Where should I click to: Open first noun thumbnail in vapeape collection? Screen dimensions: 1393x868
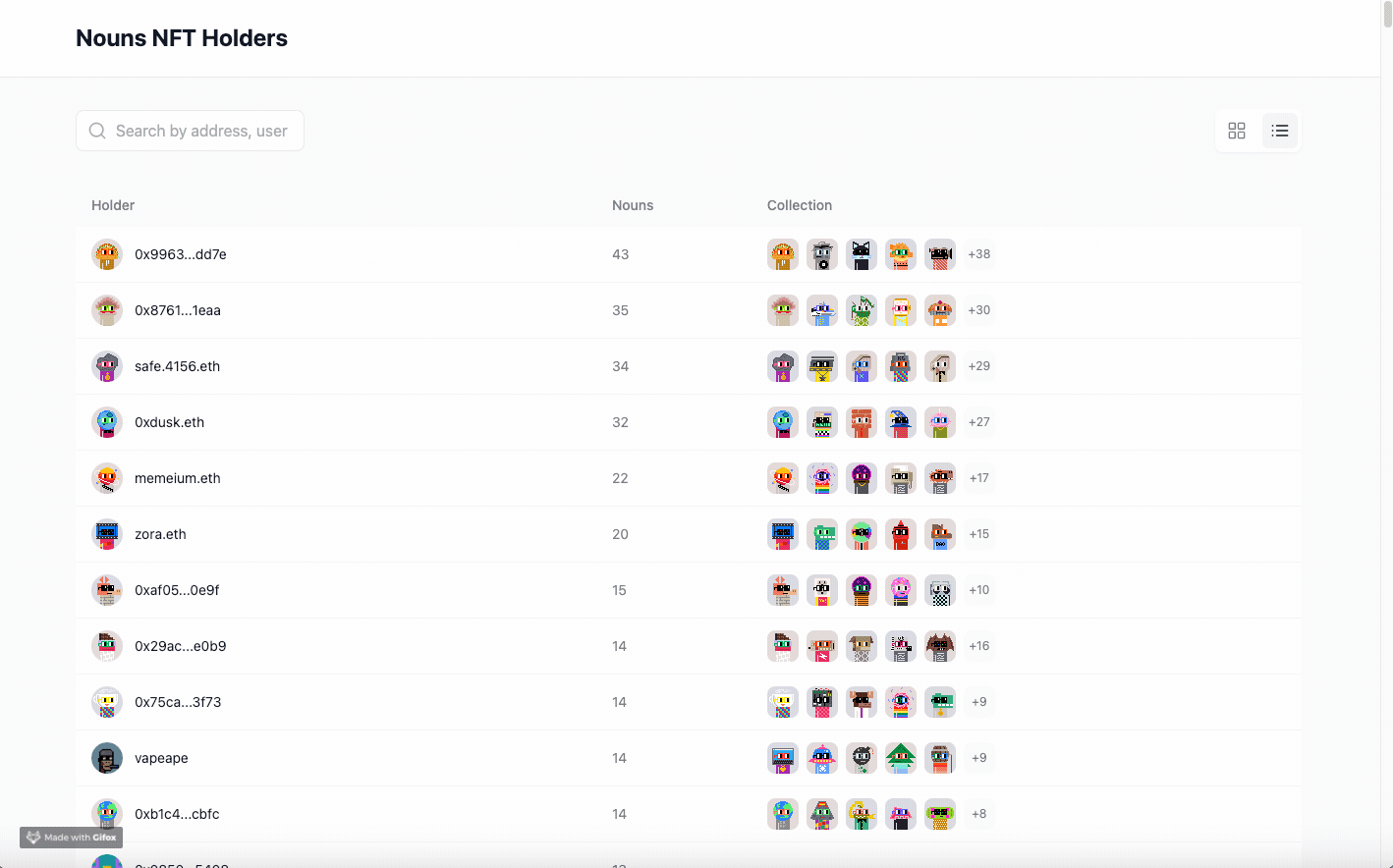click(x=783, y=758)
